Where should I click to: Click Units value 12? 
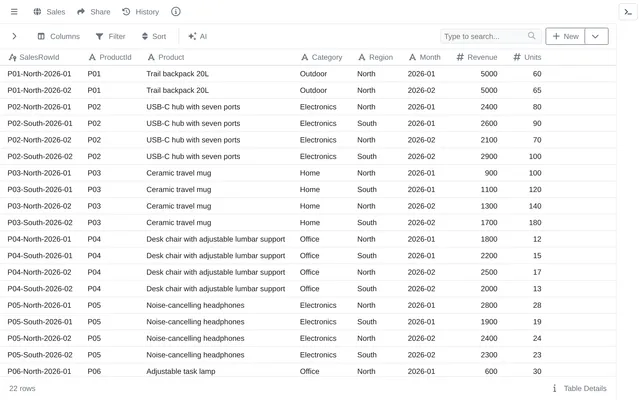tap(537, 239)
